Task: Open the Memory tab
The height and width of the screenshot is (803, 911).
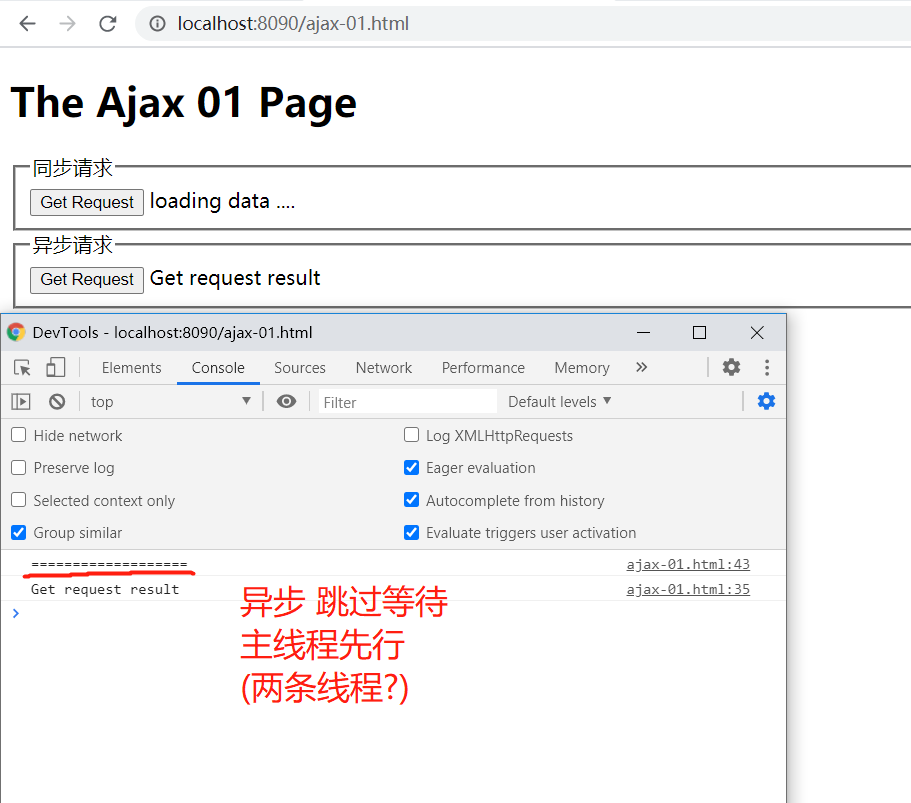Action: (582, 368)
